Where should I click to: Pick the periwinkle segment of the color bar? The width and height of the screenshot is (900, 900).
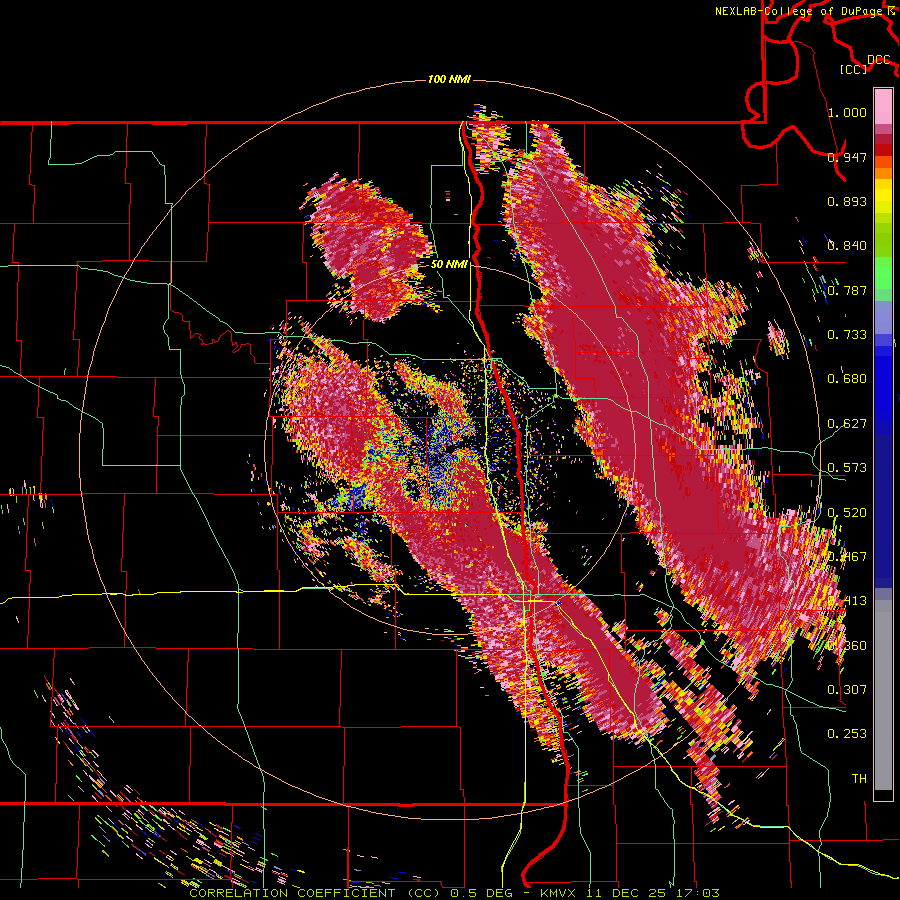pos(883,317)
